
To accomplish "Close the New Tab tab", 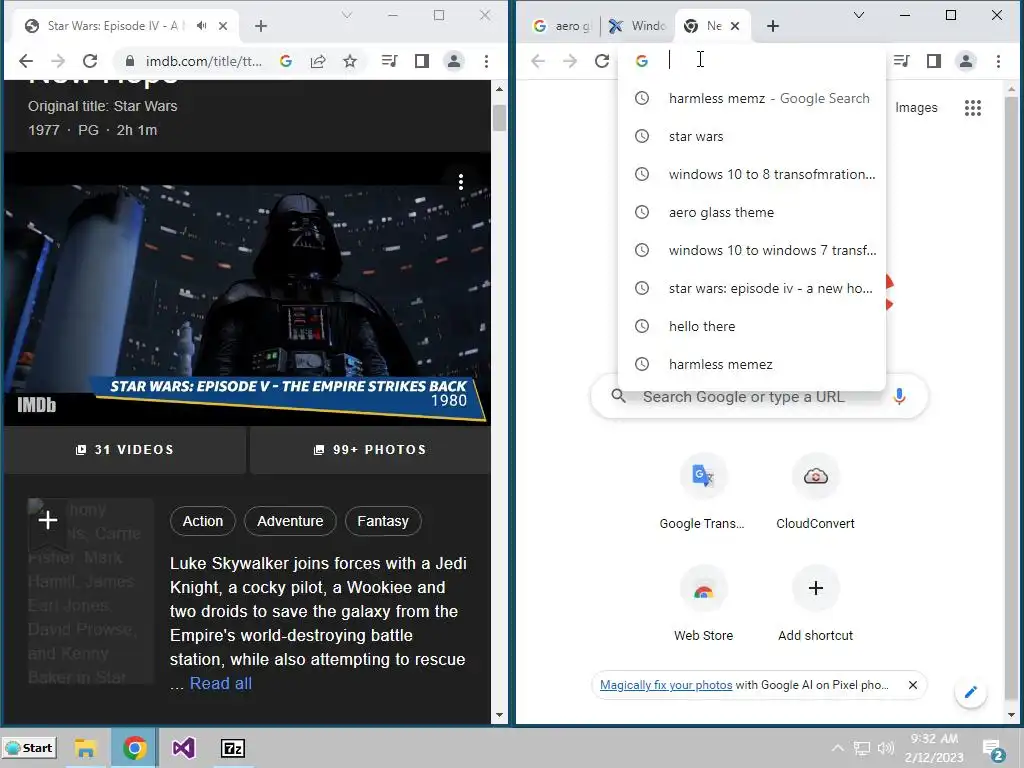I will [x=735, y=26].
